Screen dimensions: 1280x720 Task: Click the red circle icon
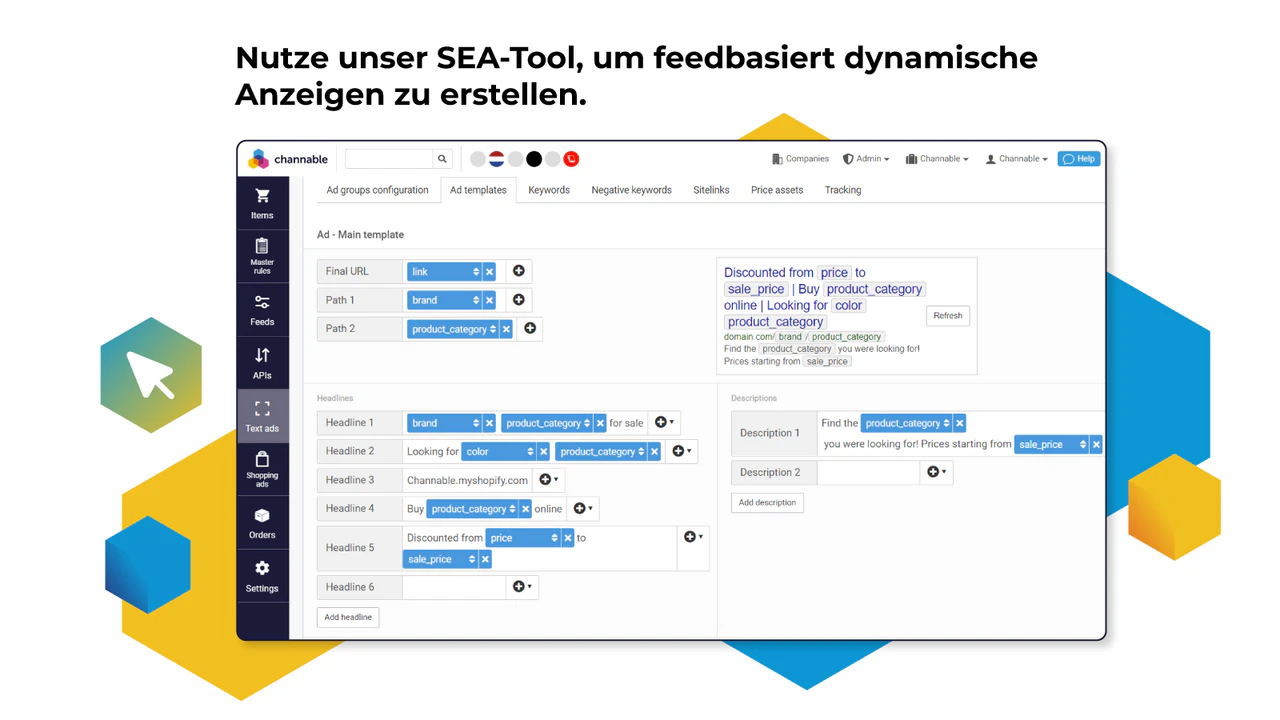click(x=571, y=159)
